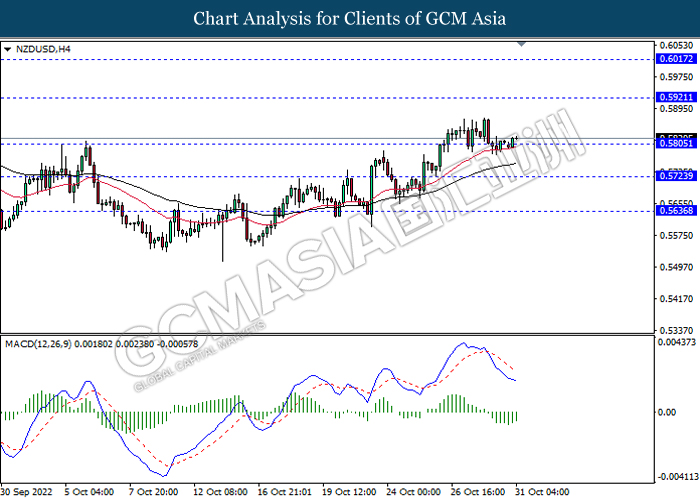
Task: Click the 0.00 MACD zero level label
Action: coord(667,412)
